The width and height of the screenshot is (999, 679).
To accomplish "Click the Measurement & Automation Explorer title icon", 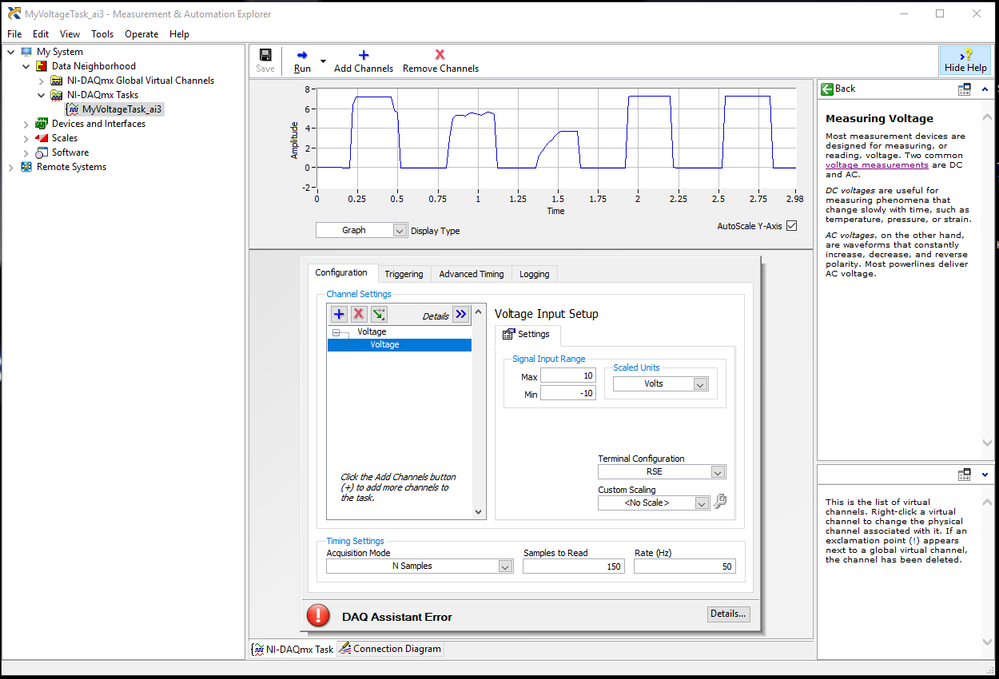I will click(14, 13).
